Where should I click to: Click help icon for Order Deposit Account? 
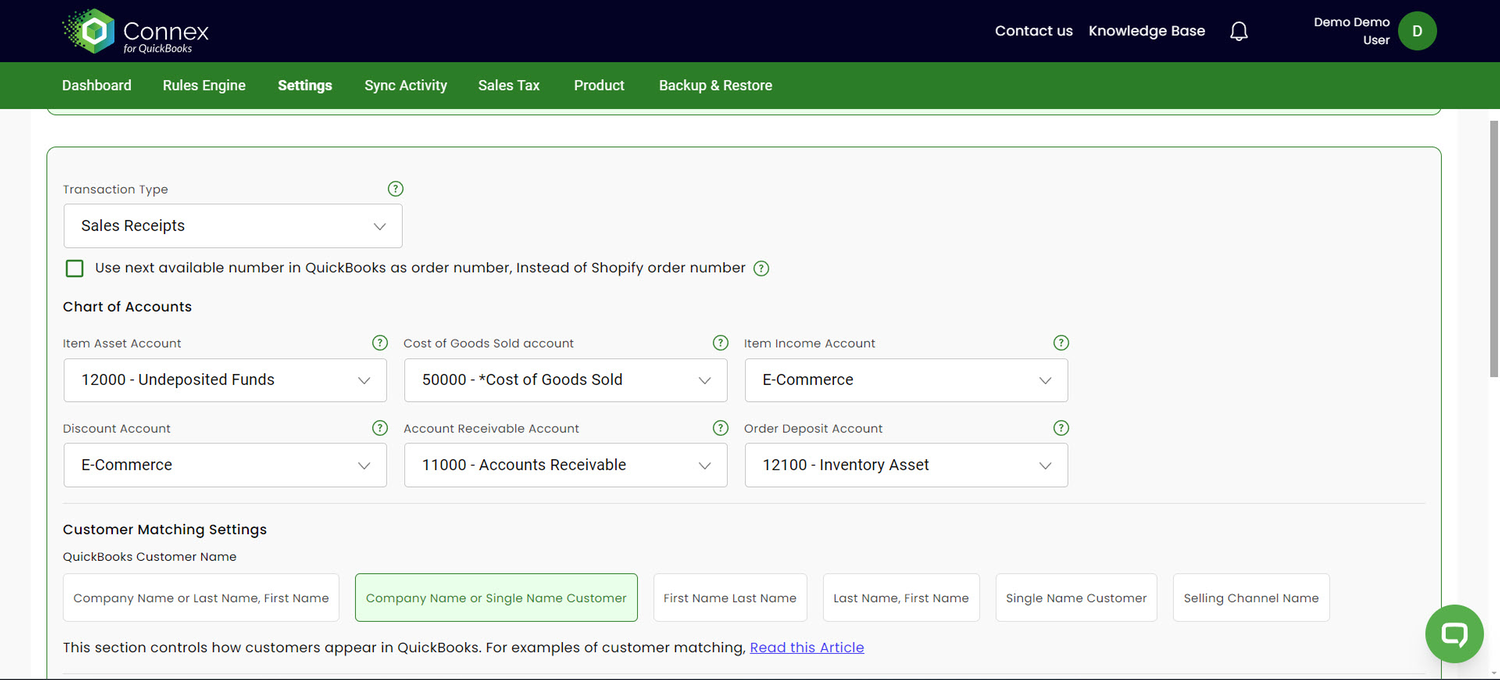pos(1061,428)
